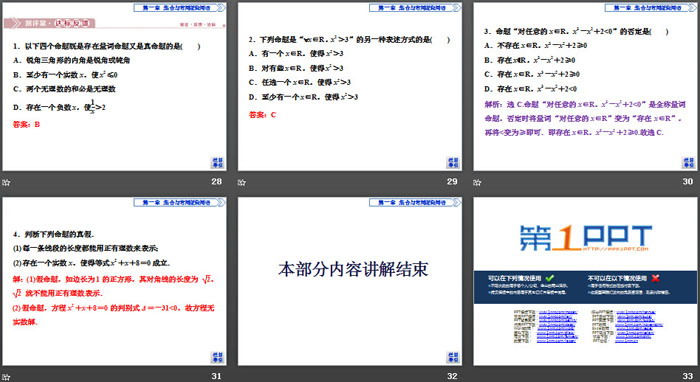Click option D with fraction on slide 28
Image resolution: width=700 pixels, height=382 pixels.
(x=59, y=107)
